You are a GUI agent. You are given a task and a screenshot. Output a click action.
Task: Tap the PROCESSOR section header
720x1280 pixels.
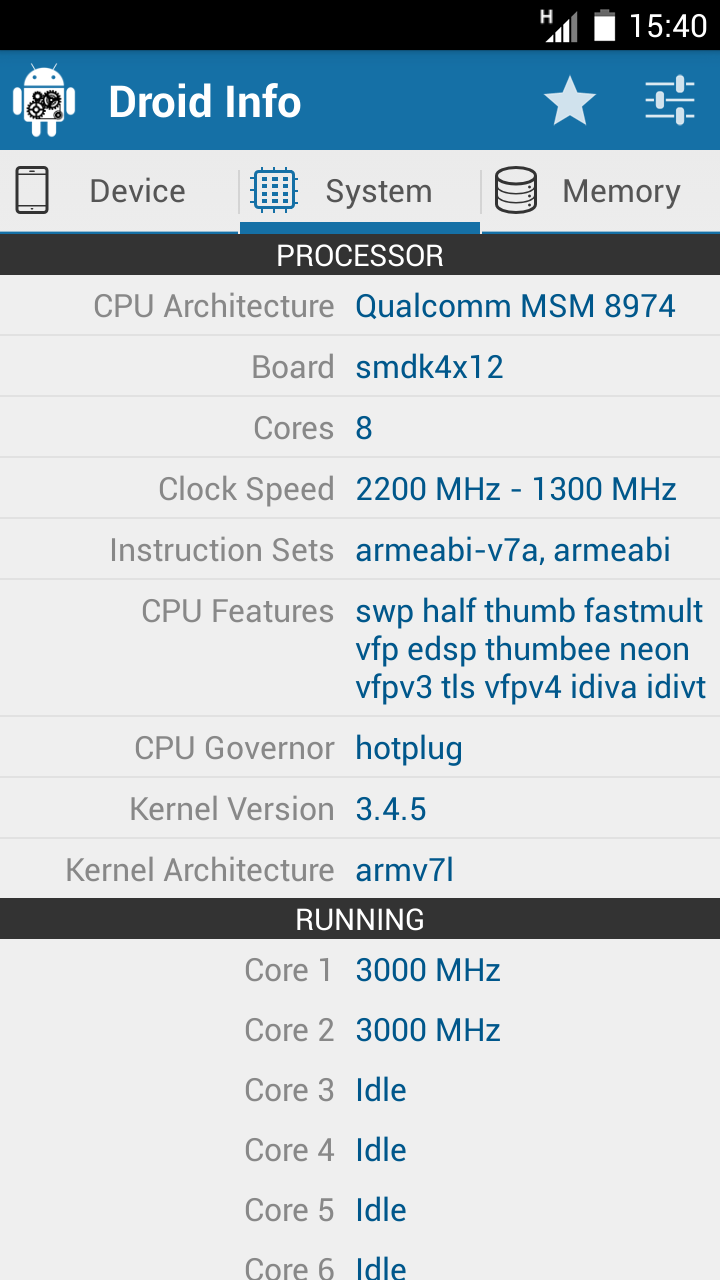coord(360,255)
